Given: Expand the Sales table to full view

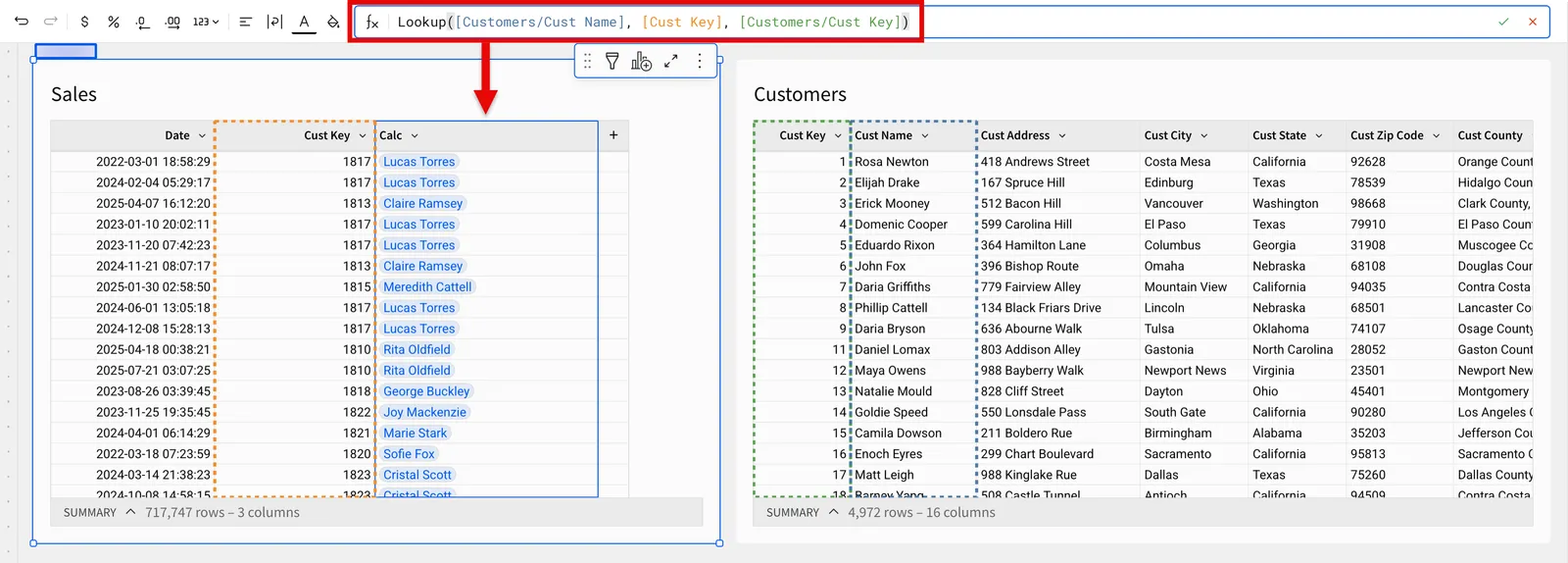Looking at the screenshot, I should click(671, 61).
